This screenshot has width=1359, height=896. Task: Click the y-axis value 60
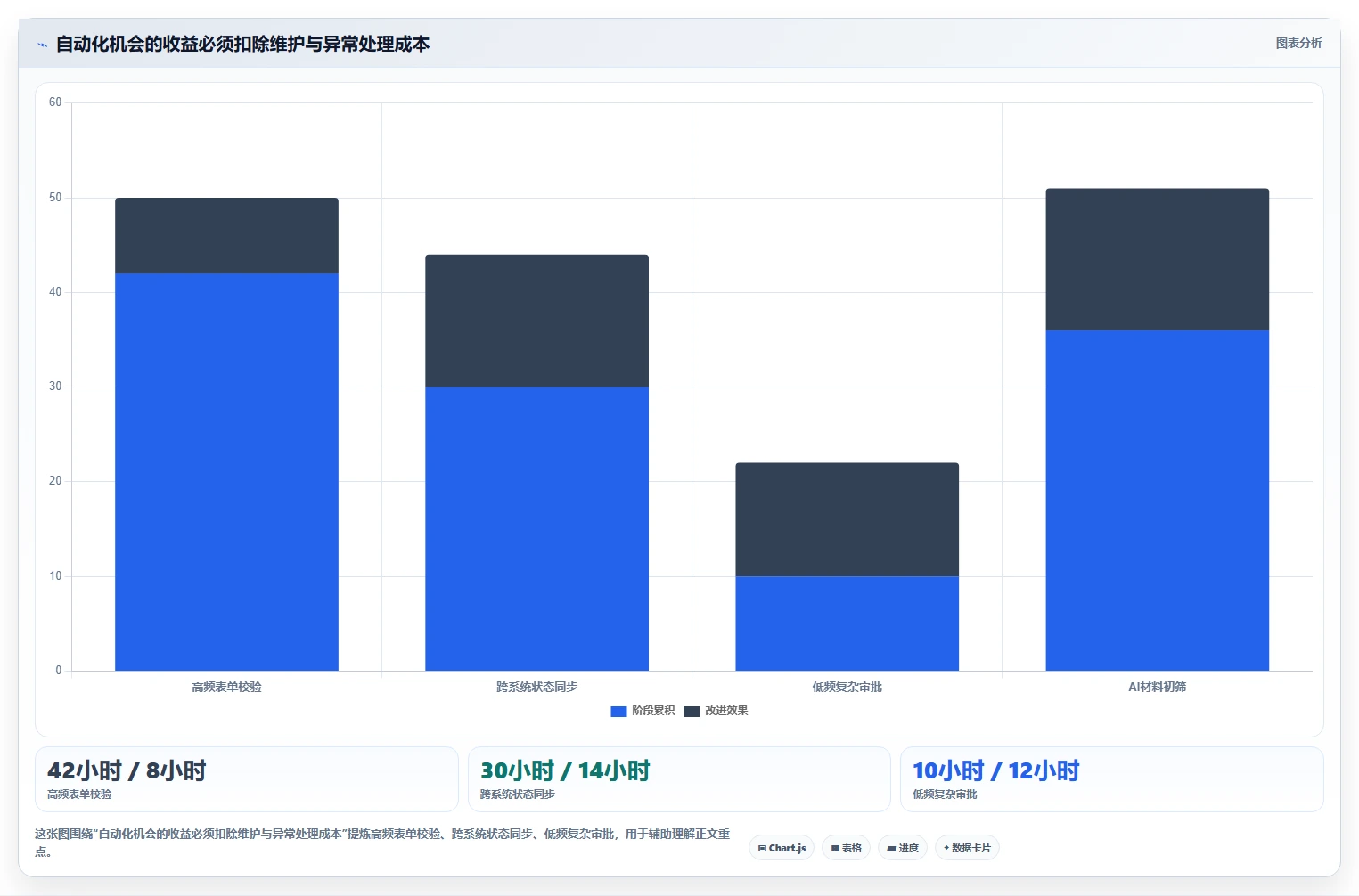coord(55,102)
